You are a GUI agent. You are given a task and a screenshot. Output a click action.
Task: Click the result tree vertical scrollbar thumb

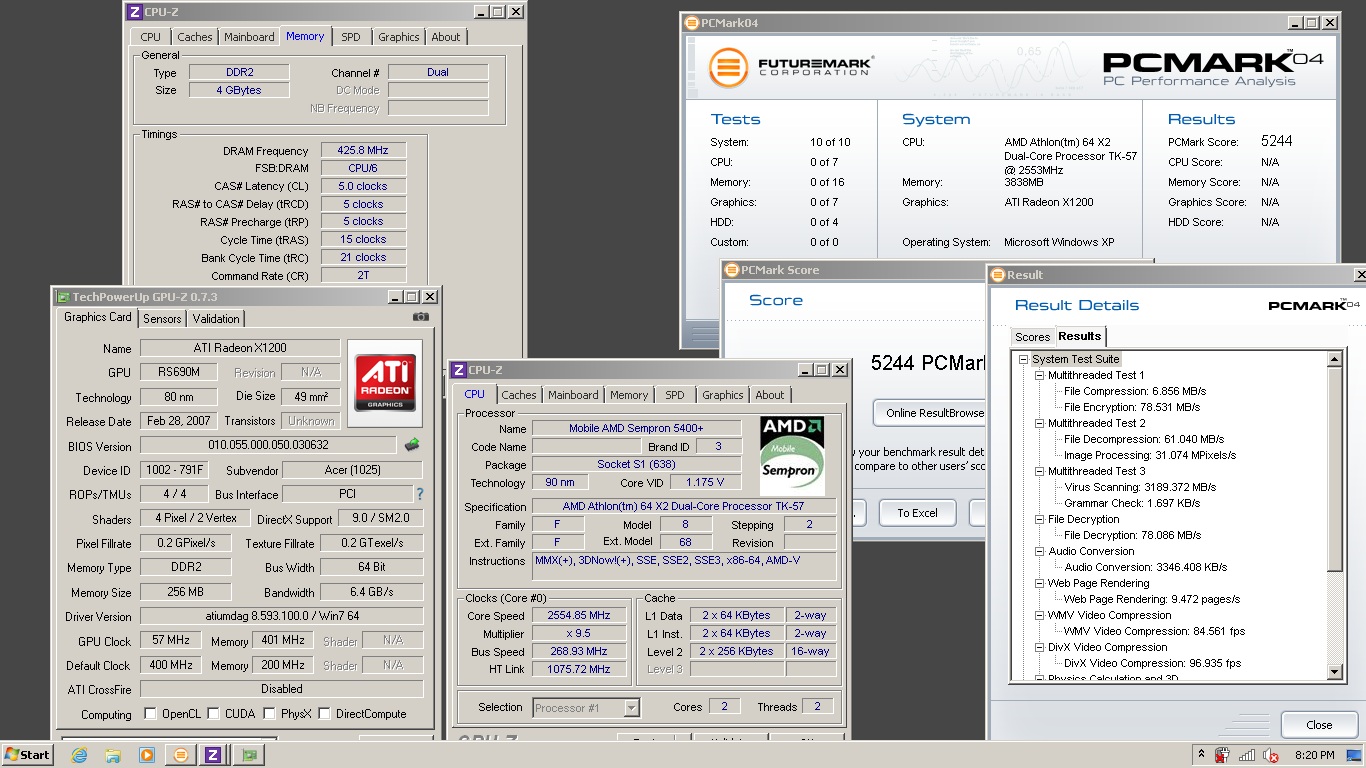1335,469
